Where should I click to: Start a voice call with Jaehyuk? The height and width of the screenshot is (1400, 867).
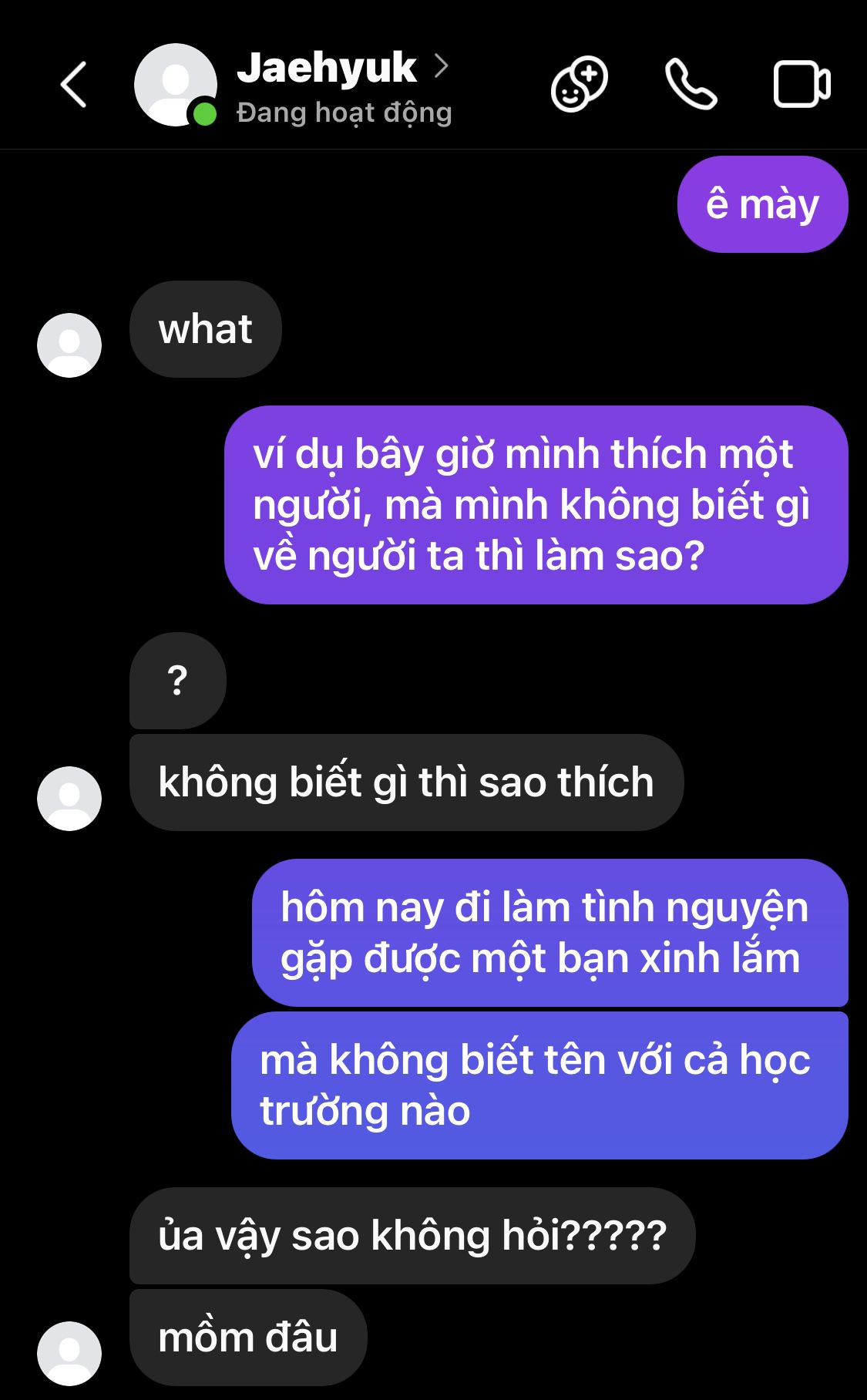[691, 84]
